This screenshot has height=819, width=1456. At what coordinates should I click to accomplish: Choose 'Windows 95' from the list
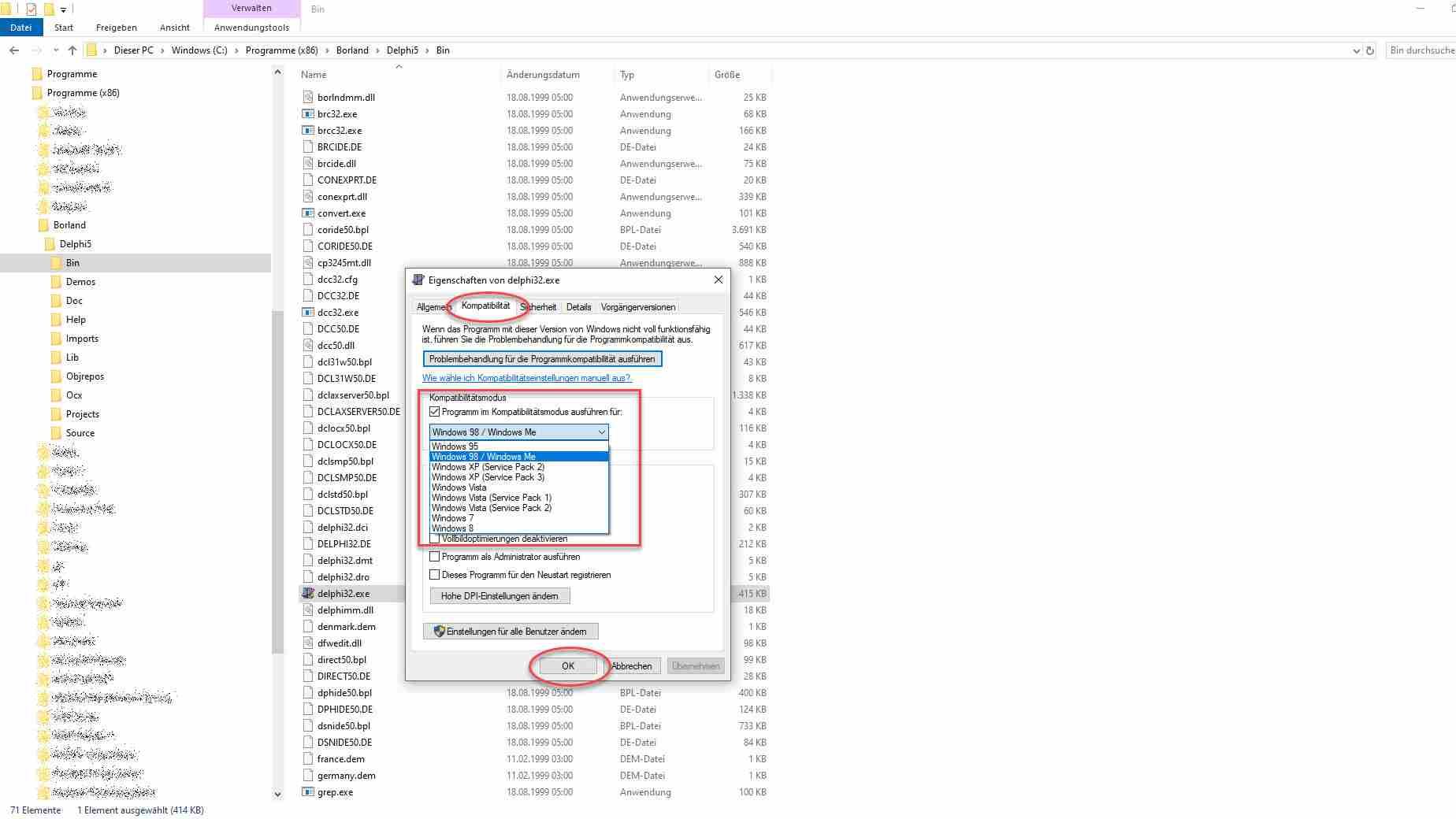[519, 447]
